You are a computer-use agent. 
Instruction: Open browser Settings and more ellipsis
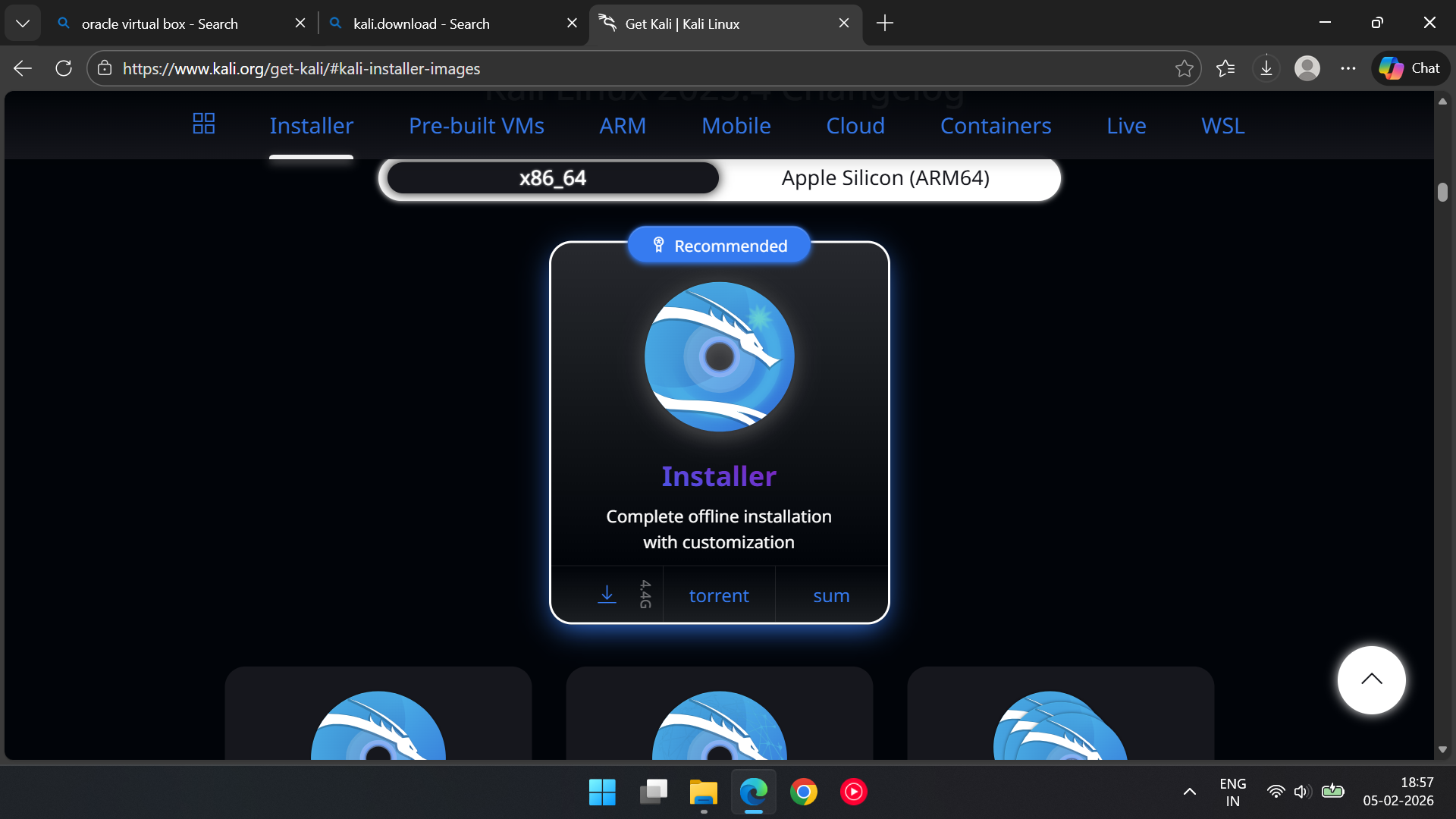pyautogui.click(x=1348, y=68)
